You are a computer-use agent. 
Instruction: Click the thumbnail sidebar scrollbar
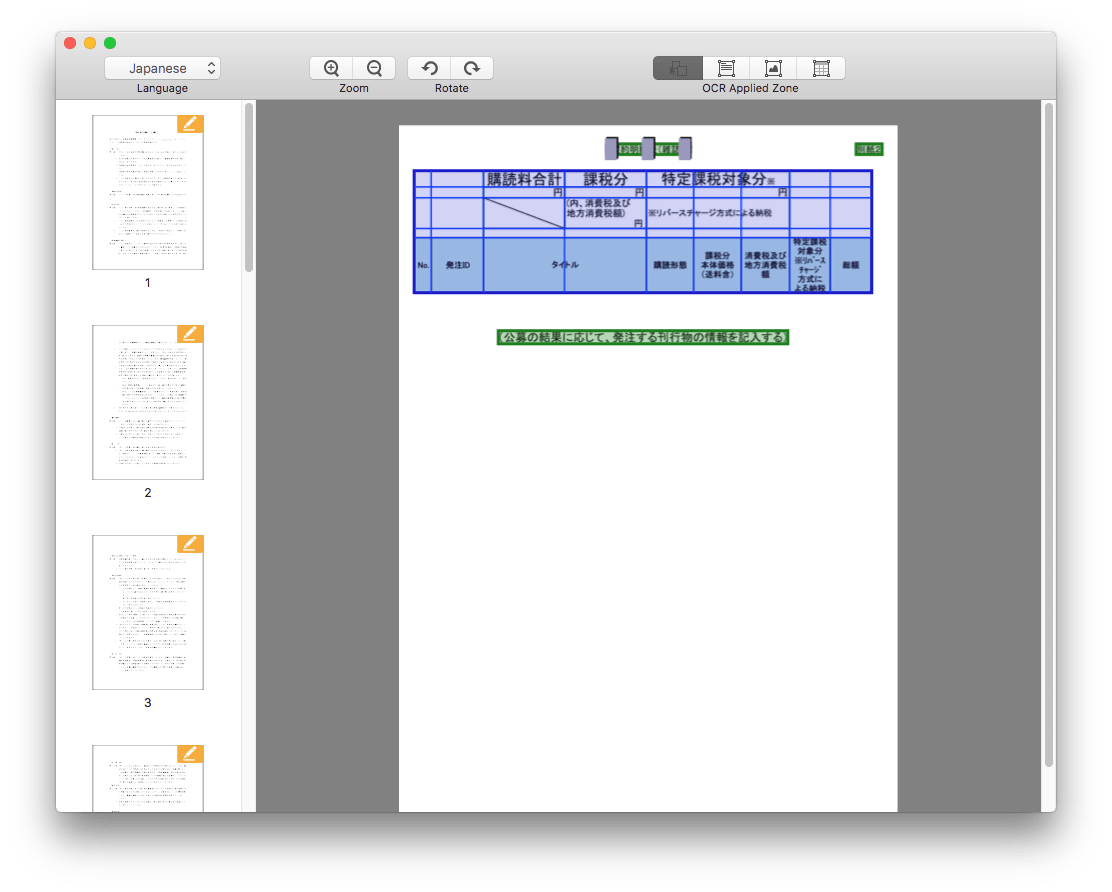coord(249,188)
